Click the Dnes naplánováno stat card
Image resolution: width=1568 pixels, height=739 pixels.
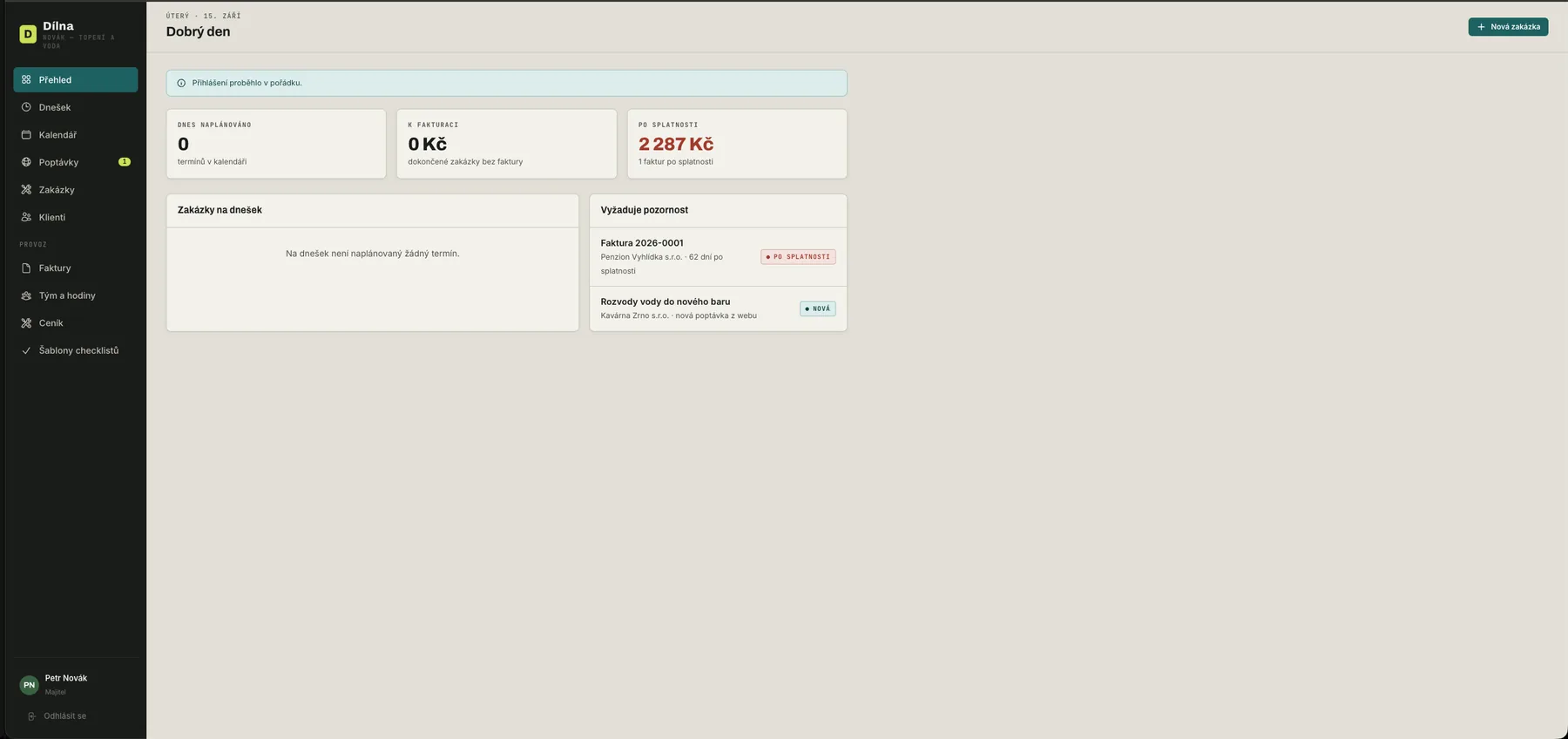pos(276,144)
